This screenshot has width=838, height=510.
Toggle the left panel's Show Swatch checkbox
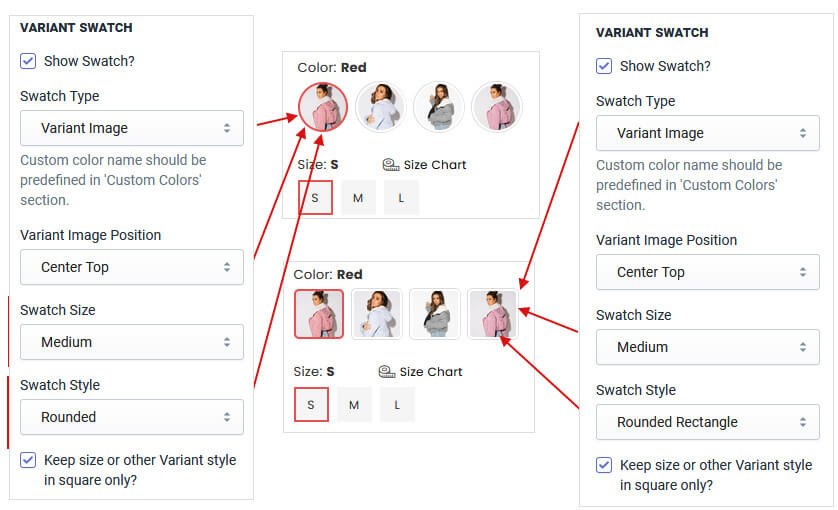28,61
